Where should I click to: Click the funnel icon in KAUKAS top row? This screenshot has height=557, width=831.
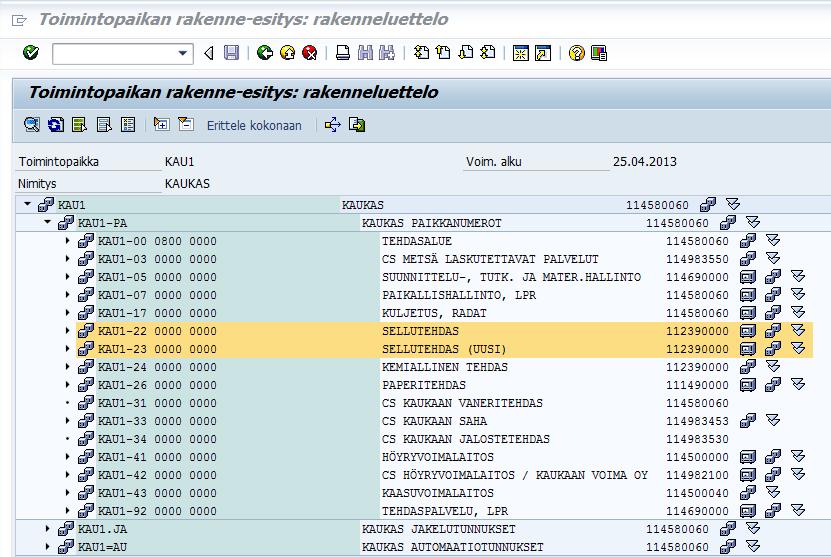coord(733,204)
